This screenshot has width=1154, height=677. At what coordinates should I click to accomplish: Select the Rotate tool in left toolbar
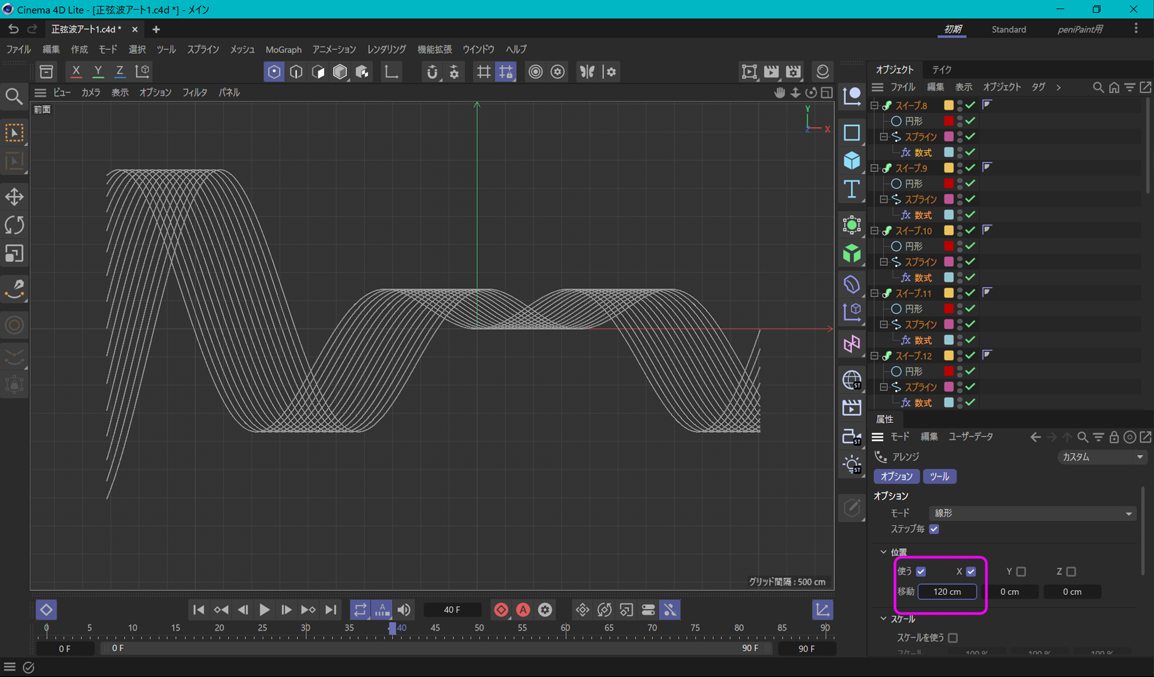coord(14,225)
